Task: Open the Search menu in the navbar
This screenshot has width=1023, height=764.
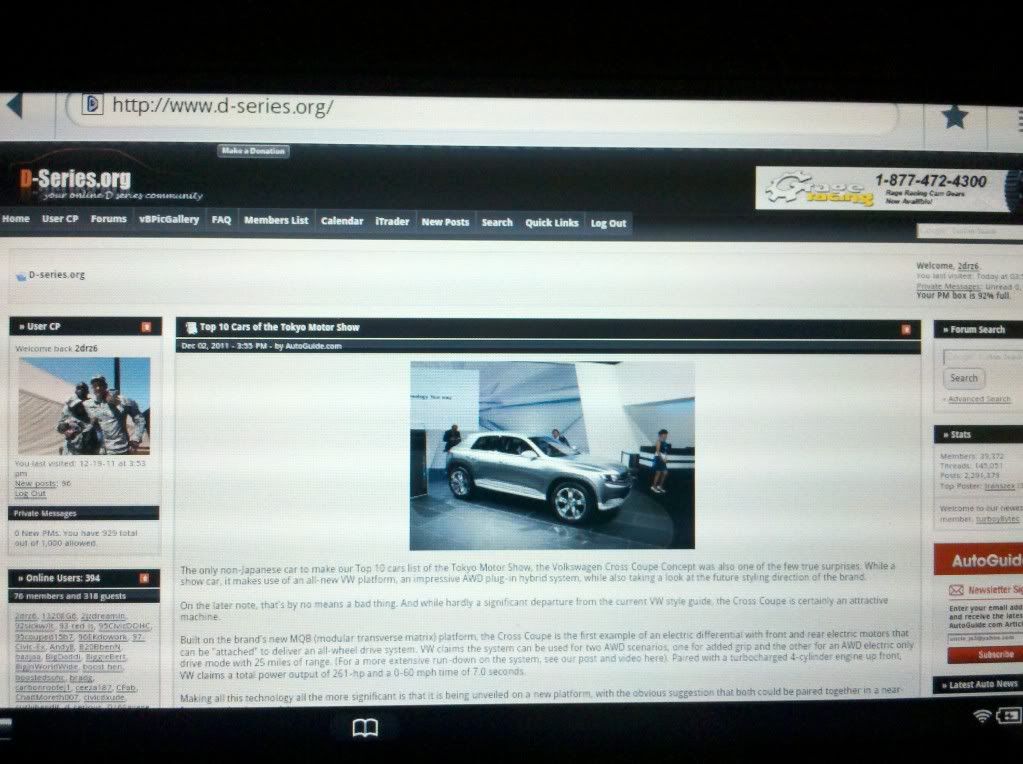Action: click(497, 222)
